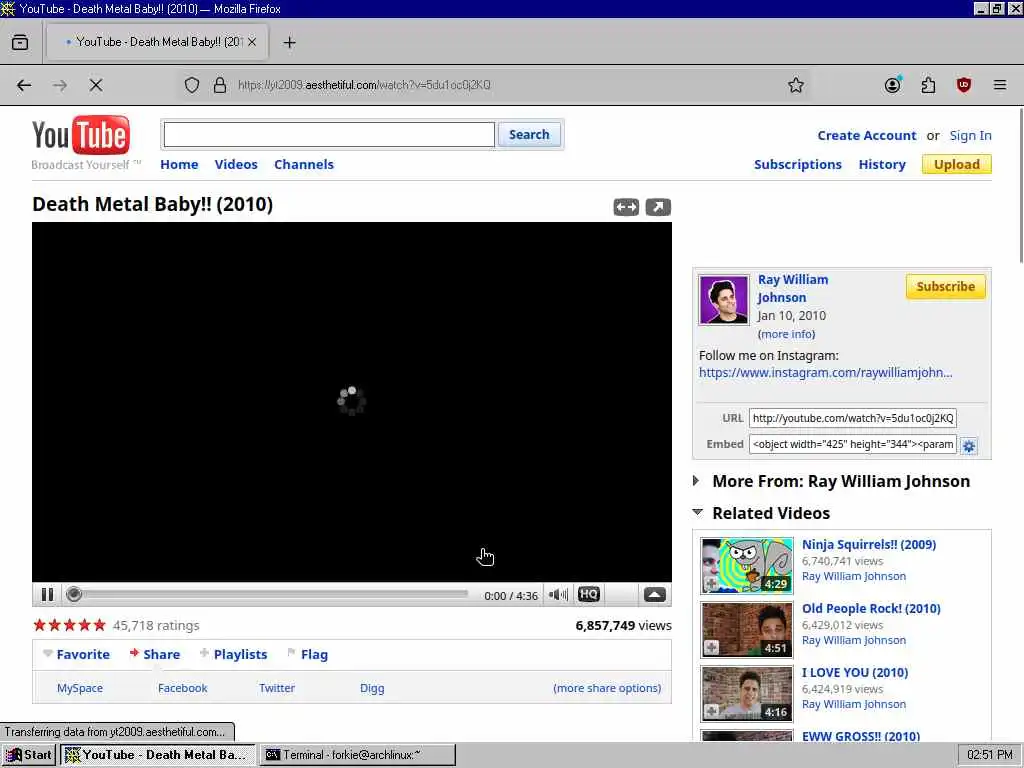Add Ninja Squirrels video to queue plus icon
This screenshot has width=1024, height=768.
[x=711, y=583]
